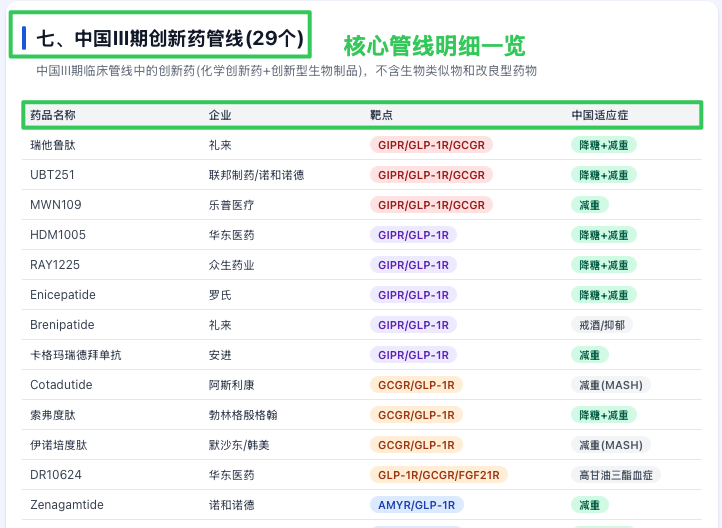
Task: Select the drug name Cotadutide
Action: pos(61,384)
